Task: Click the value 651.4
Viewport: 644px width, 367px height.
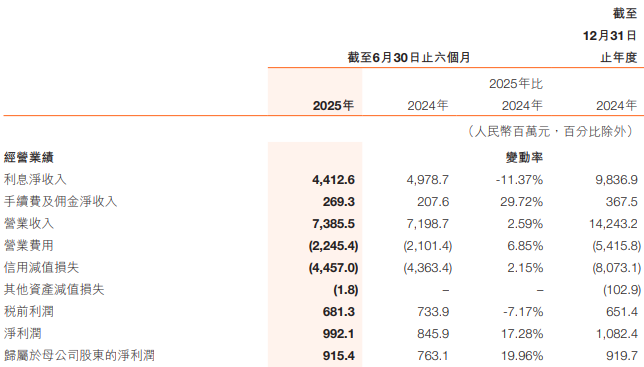Action: (x=622, y=312)
